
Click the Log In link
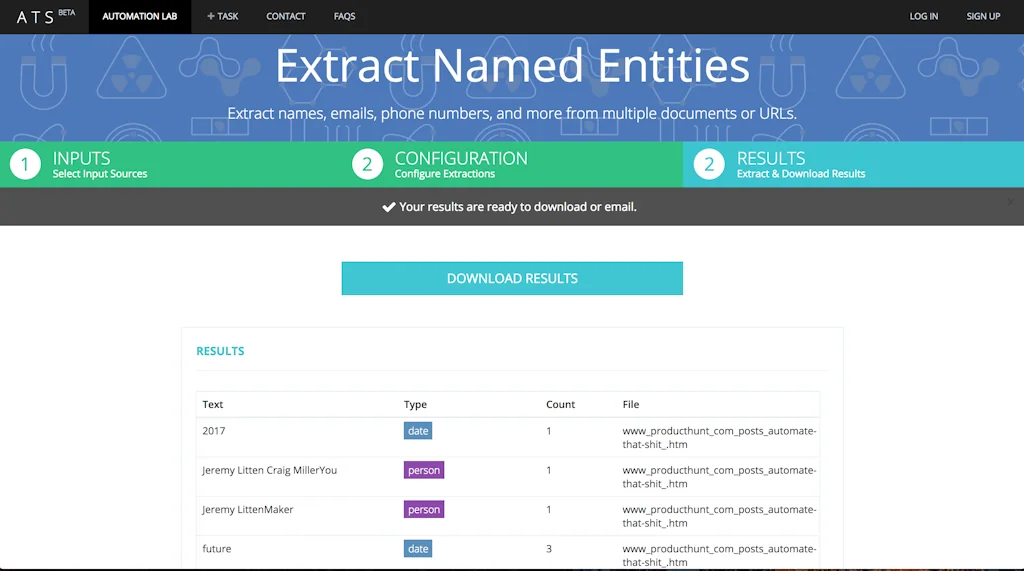[923, 16]
